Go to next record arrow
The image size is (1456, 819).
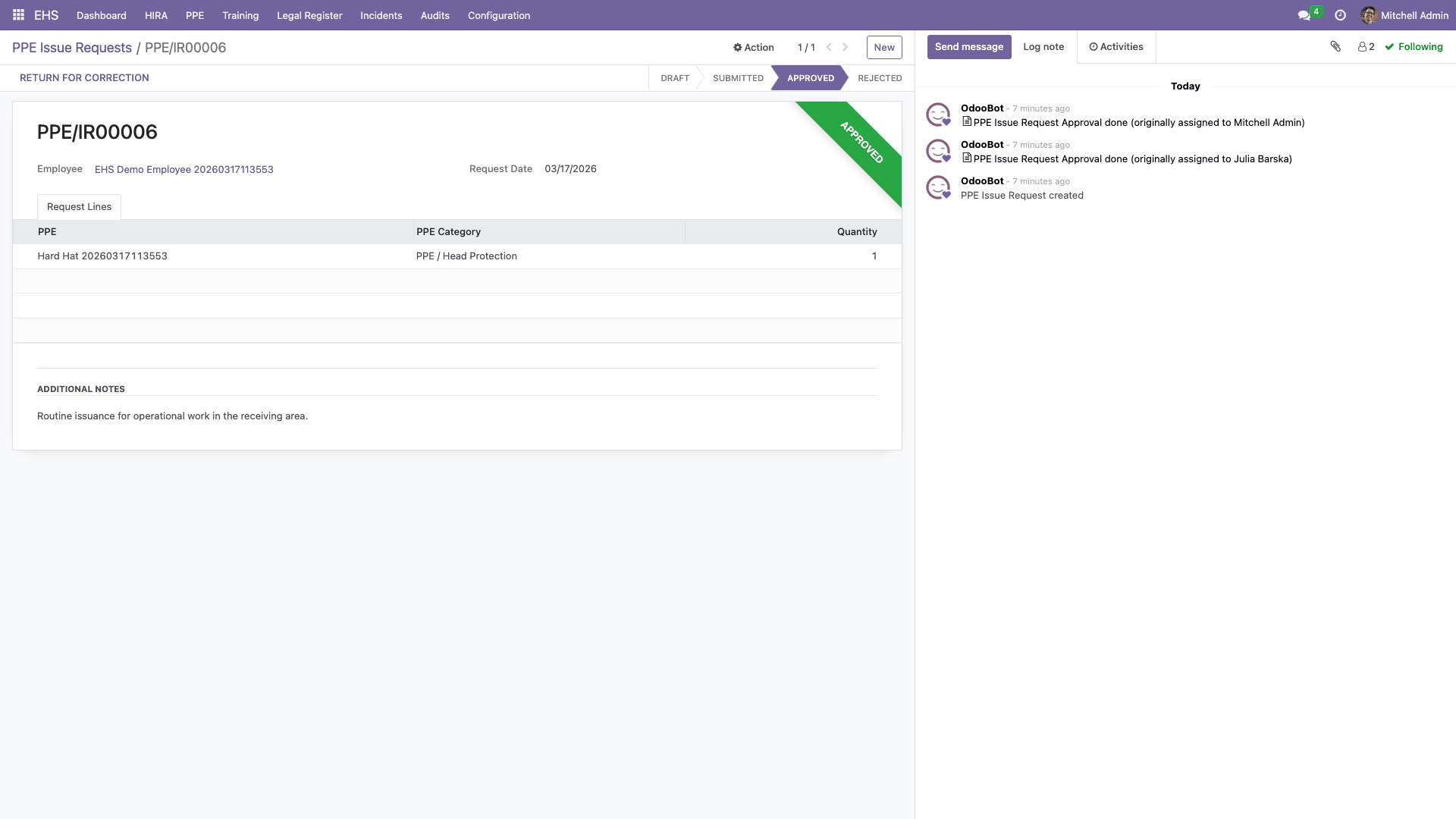point(846,47)
